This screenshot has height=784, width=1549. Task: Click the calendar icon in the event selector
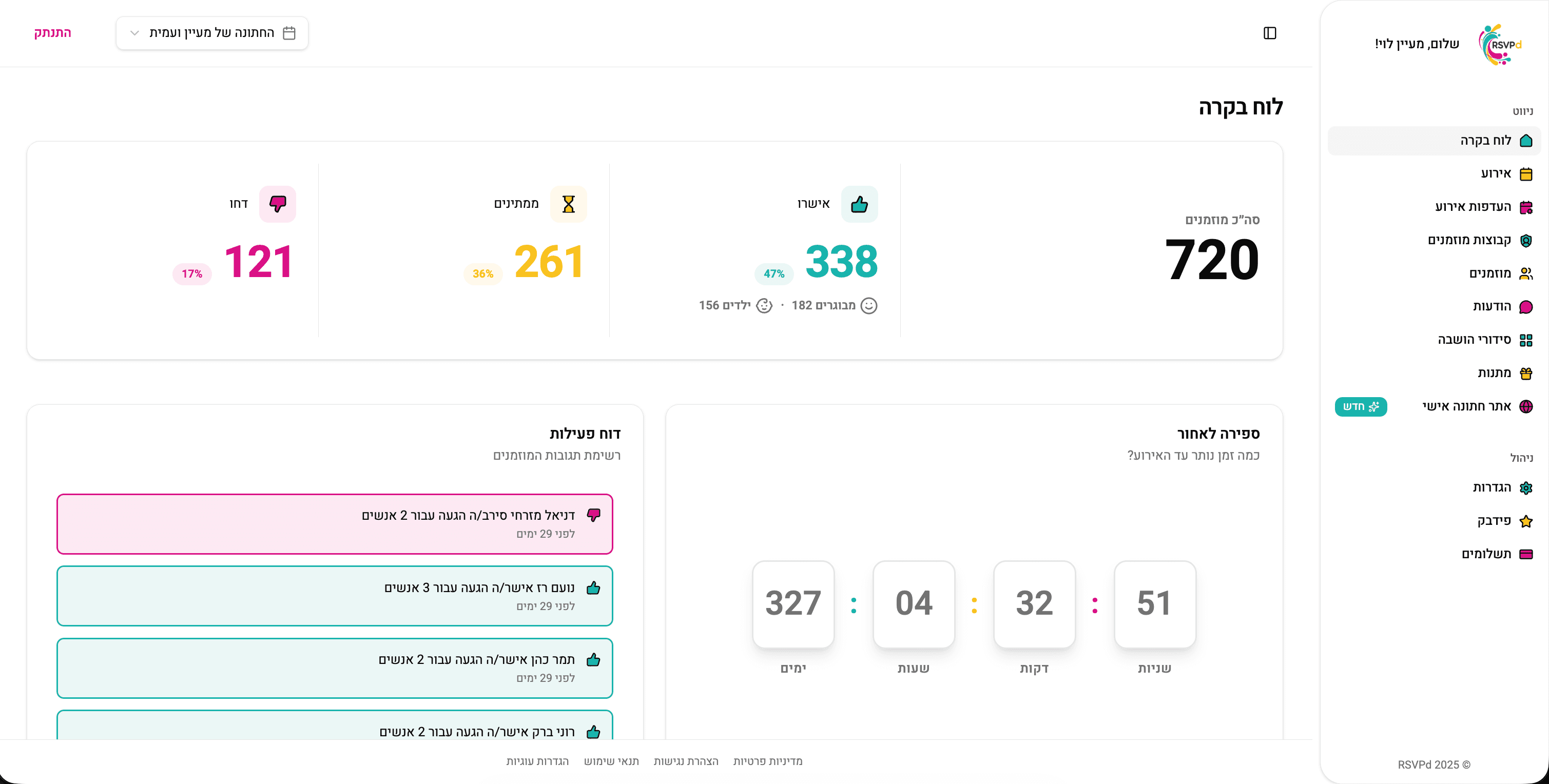[289, 33]
